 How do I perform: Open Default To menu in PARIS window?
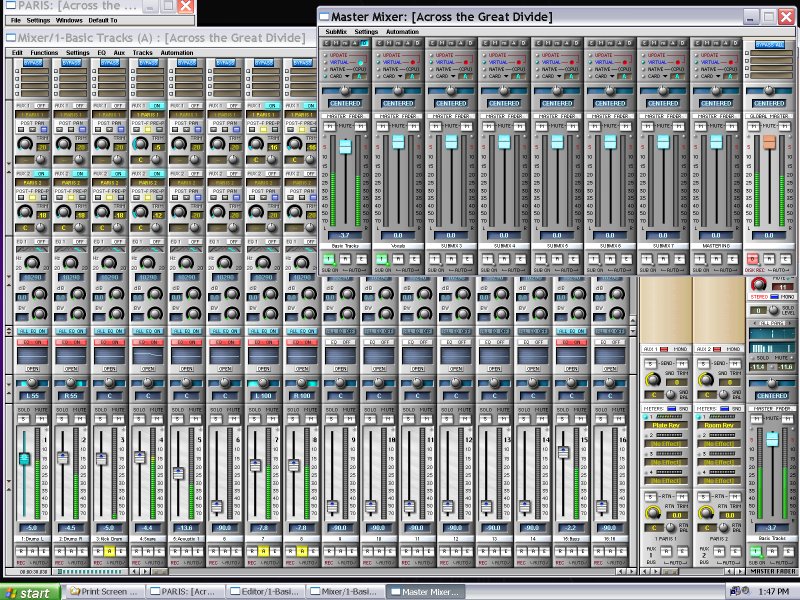103,20
